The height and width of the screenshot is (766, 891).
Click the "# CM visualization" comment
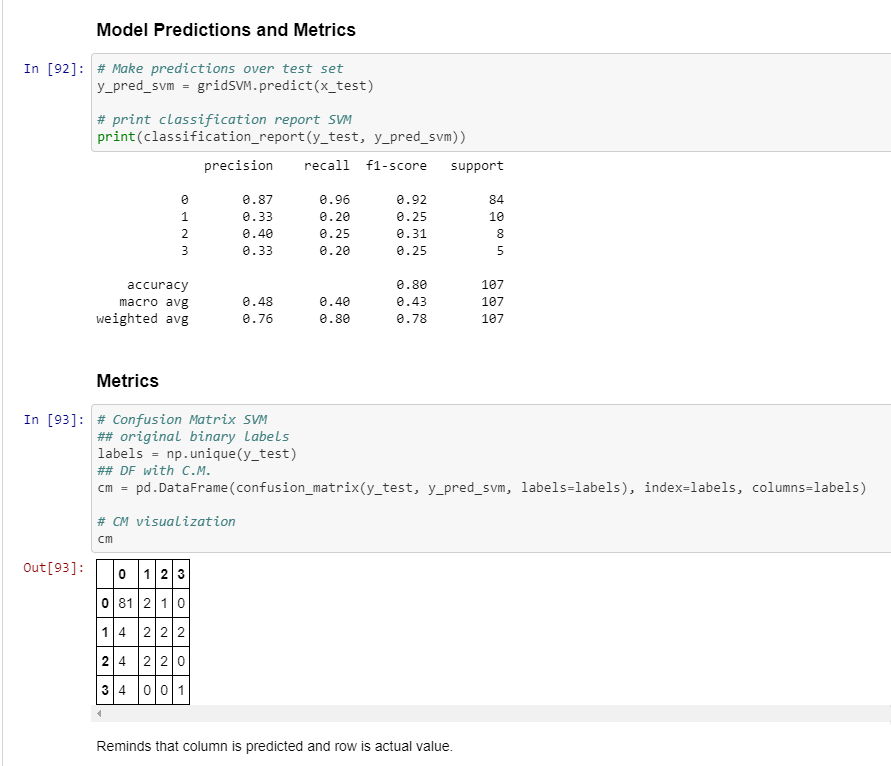tap(166, 521)
